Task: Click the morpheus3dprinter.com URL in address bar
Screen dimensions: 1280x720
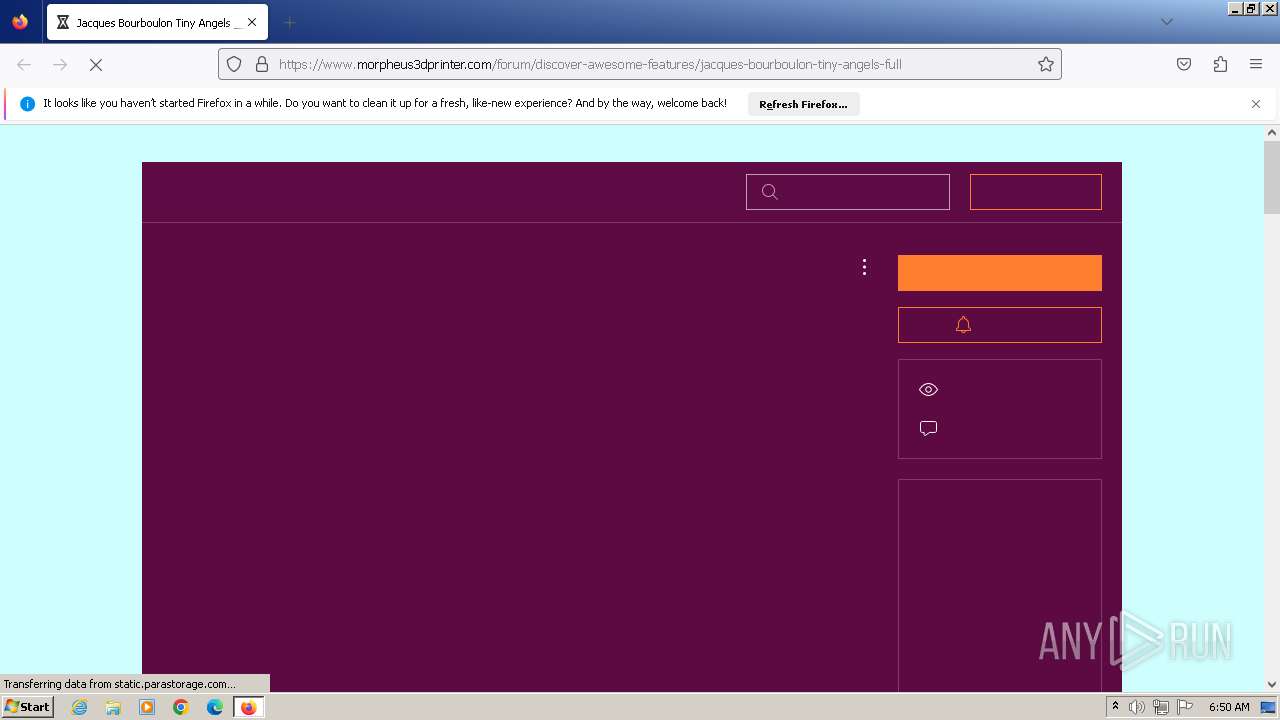Action: [590, 64]
